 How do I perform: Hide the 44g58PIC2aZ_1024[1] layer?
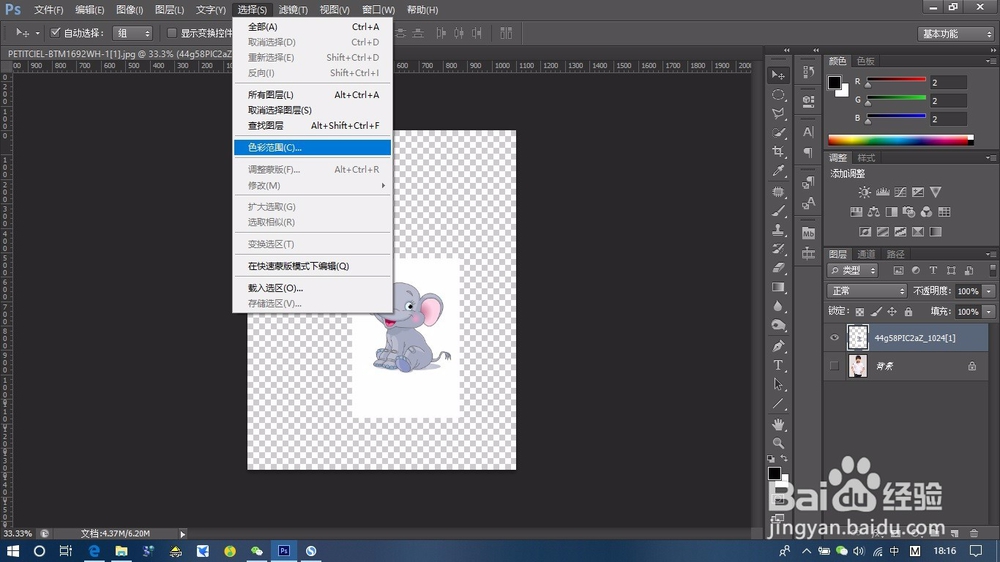[x=834, y=338]
